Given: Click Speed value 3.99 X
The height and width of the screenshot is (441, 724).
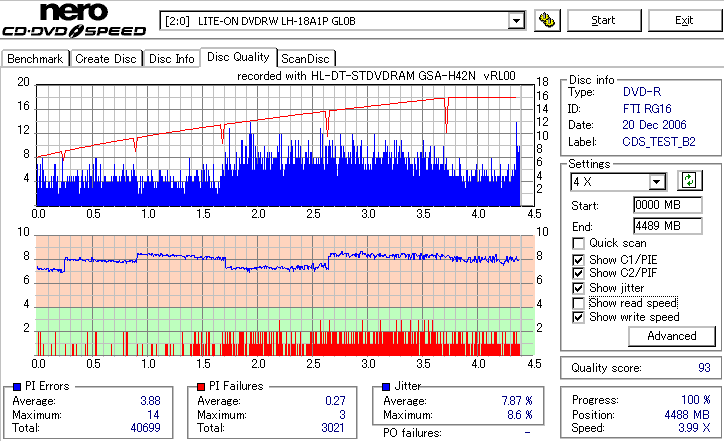Looking at the screenshot, I should coord(694,428).
